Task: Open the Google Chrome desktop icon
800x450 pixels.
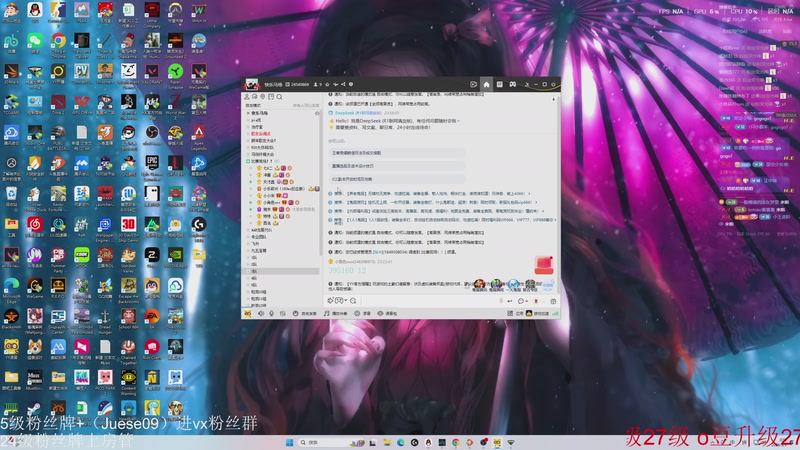Action: coord(58,42)
